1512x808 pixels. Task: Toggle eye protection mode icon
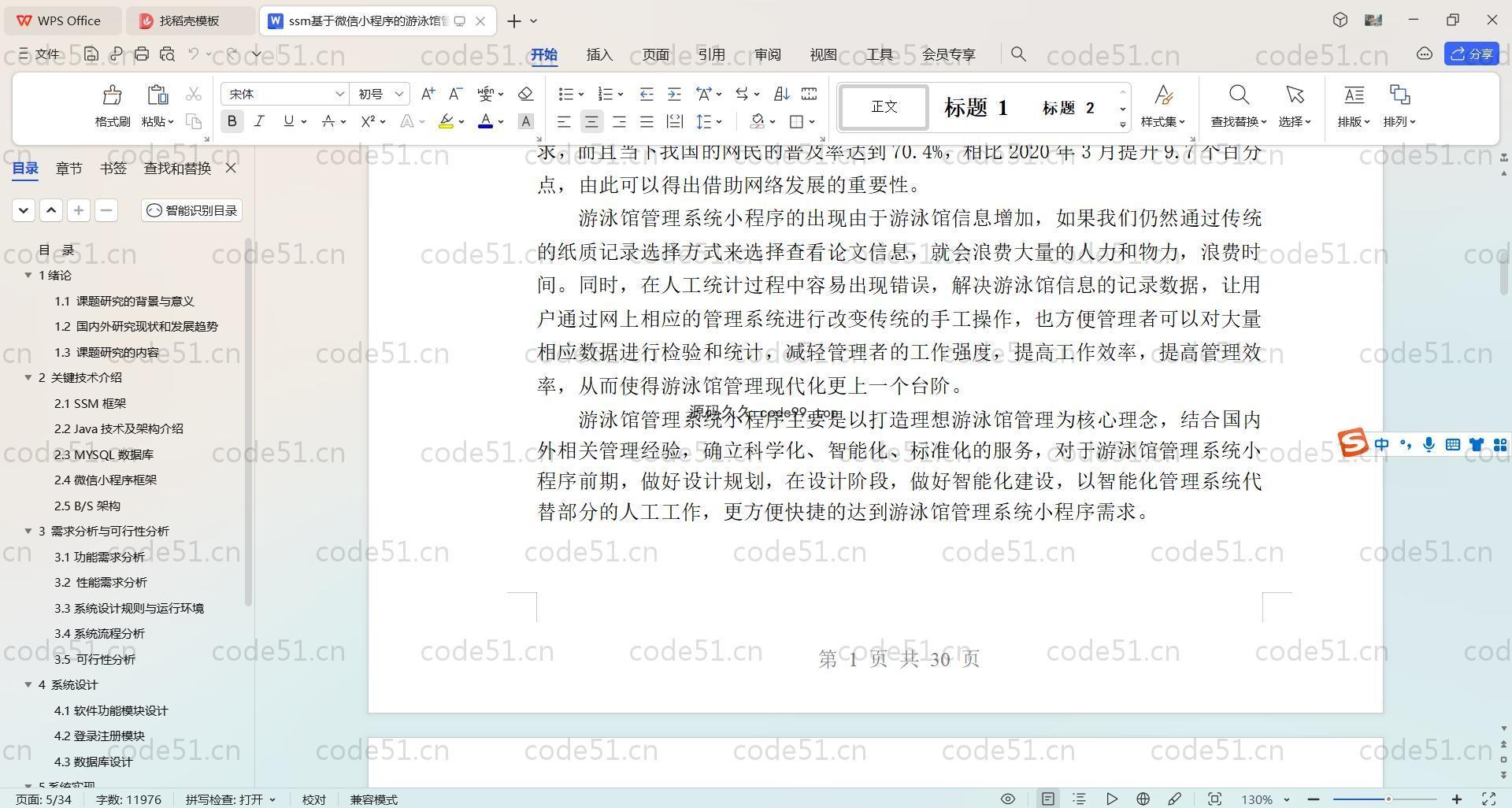(x=1007, y=799)
